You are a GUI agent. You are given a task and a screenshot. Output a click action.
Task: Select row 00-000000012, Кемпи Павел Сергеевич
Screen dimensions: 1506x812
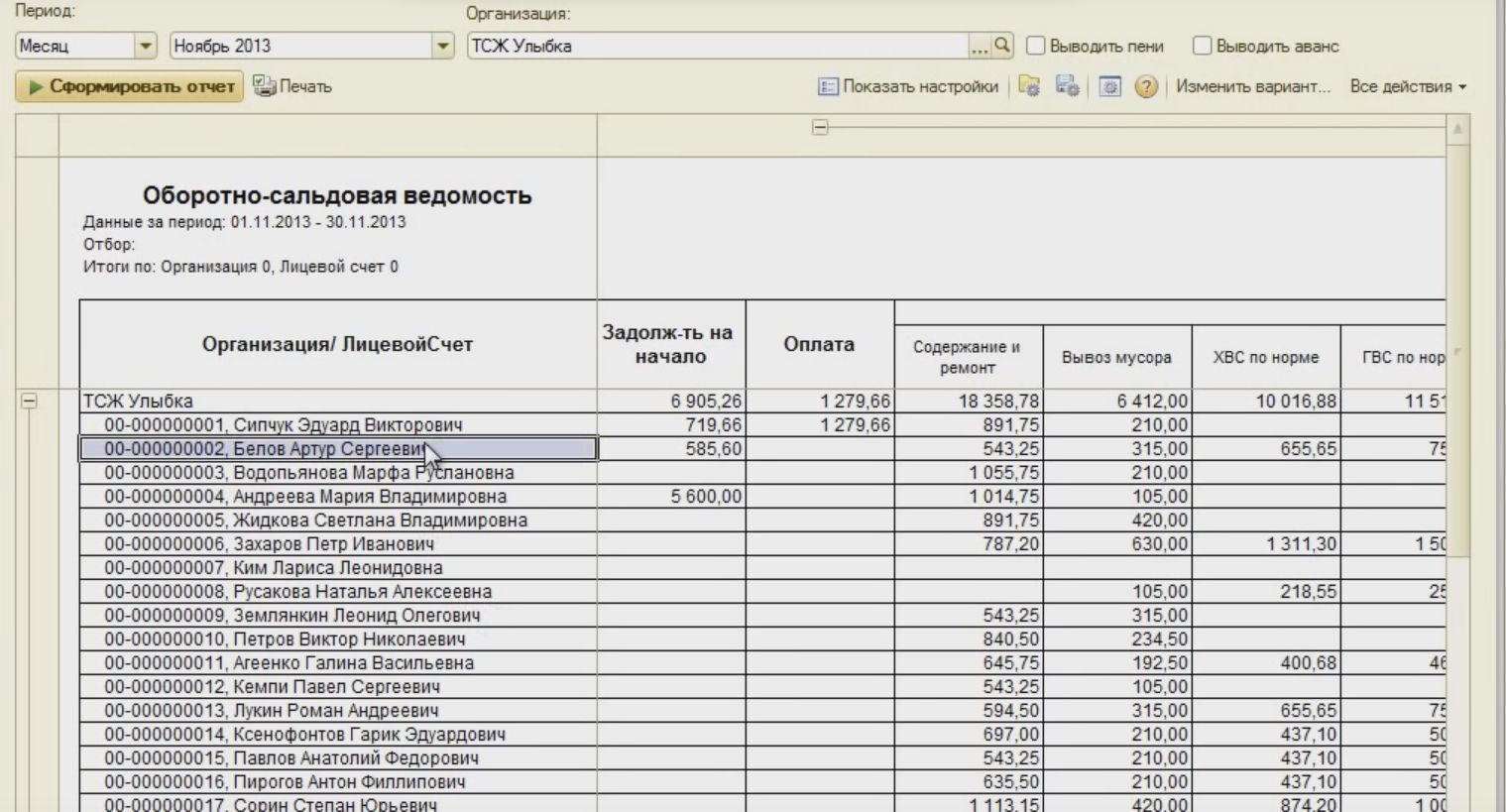pyautogui.click(x=338, y=686)
